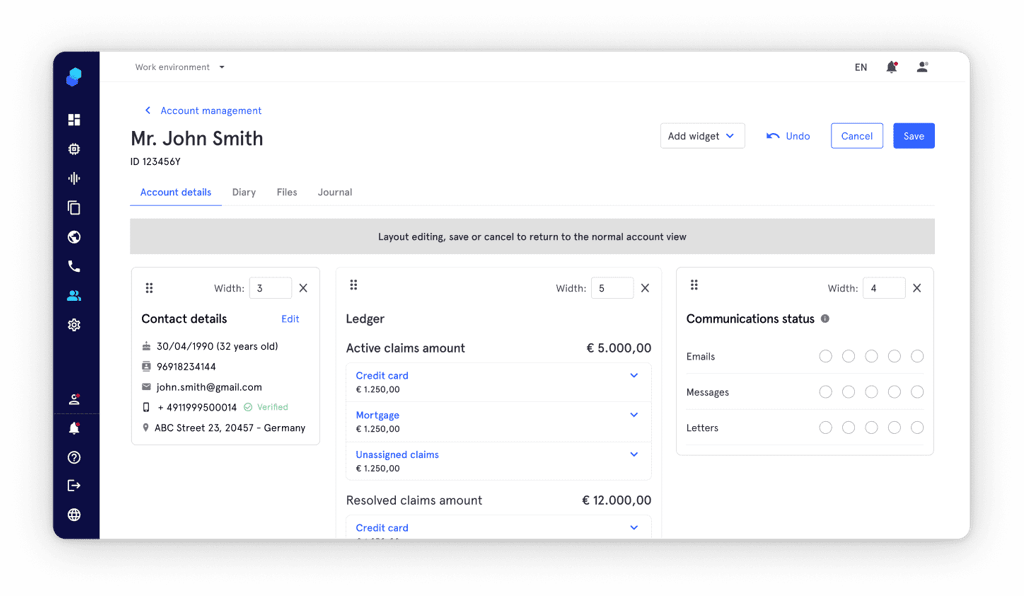Click the address ABC Street 23

click(230, 428)
